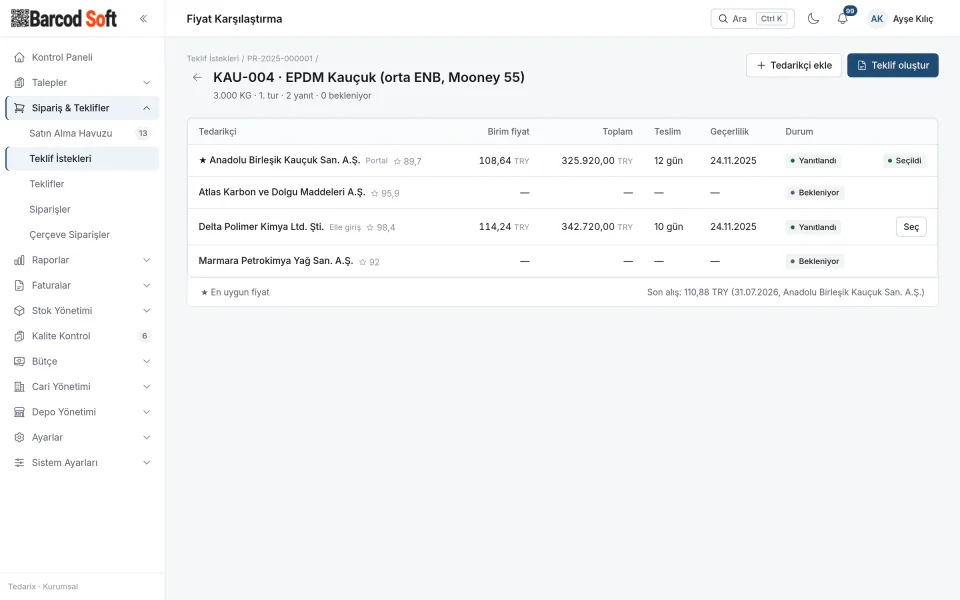Expand the Raporlar chevron
Viewport: 960px width, 600px height.
tap(146, 260)
